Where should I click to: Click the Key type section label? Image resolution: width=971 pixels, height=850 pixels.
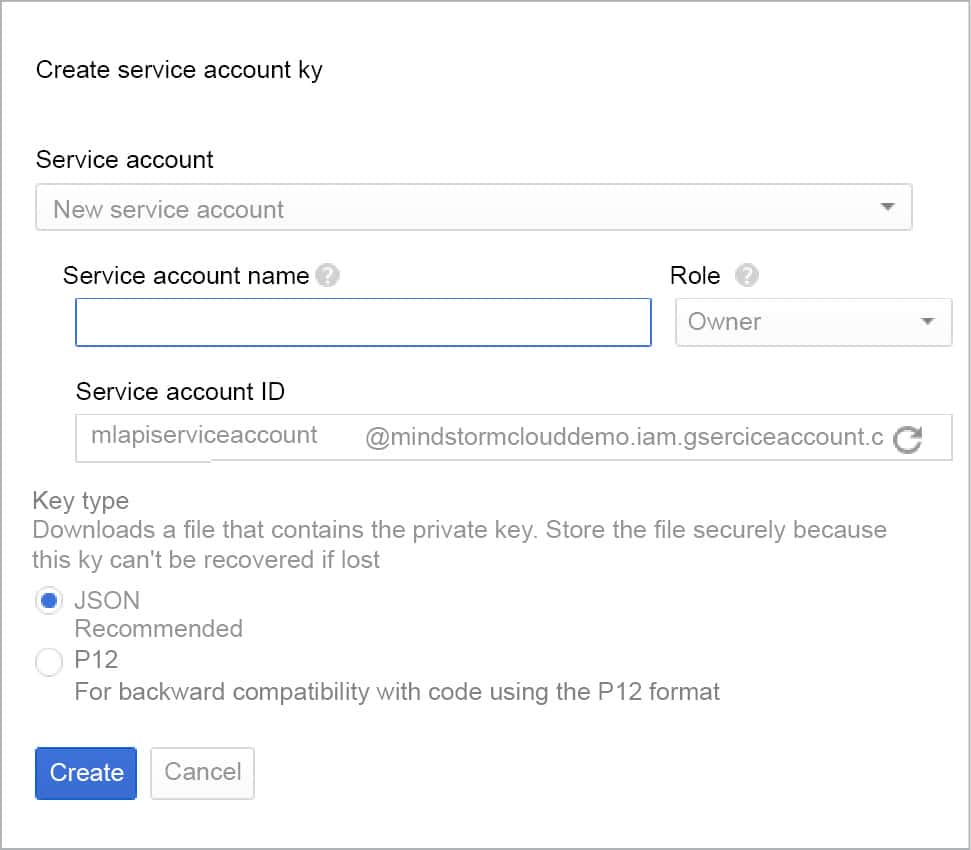[x=81, y=501]
